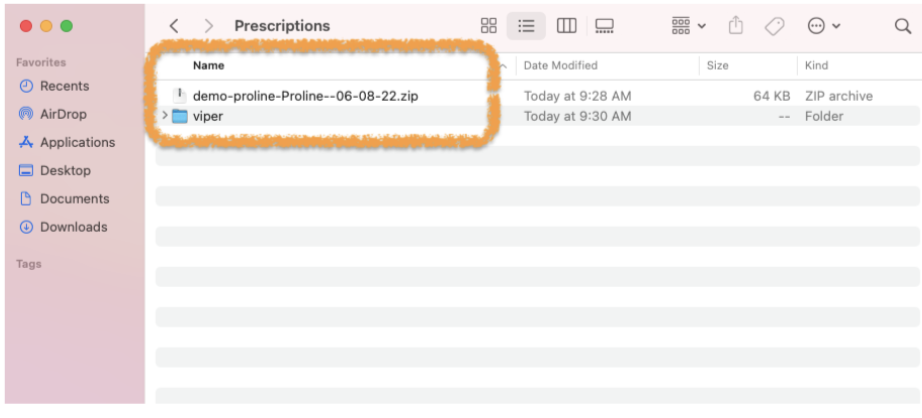Open the Finder search

point(902,26)
